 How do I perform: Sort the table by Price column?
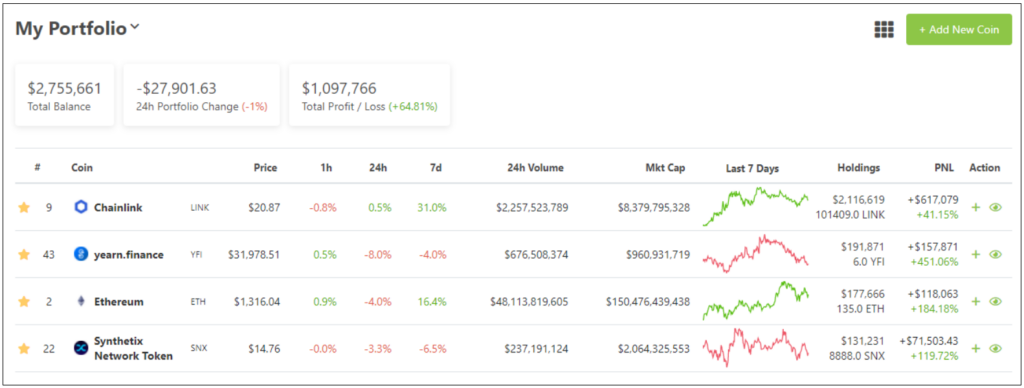click(x=265, y=168)
